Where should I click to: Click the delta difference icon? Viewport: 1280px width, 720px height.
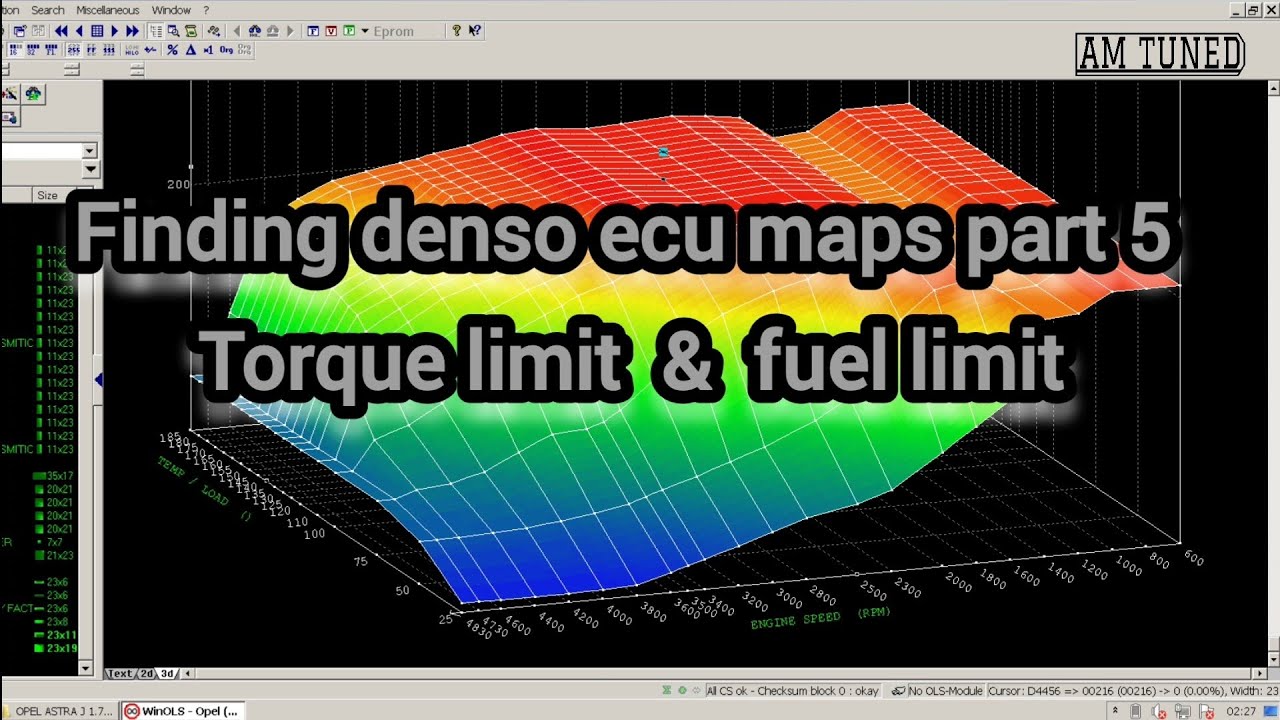pyautogui.click(x=191, y=49)
